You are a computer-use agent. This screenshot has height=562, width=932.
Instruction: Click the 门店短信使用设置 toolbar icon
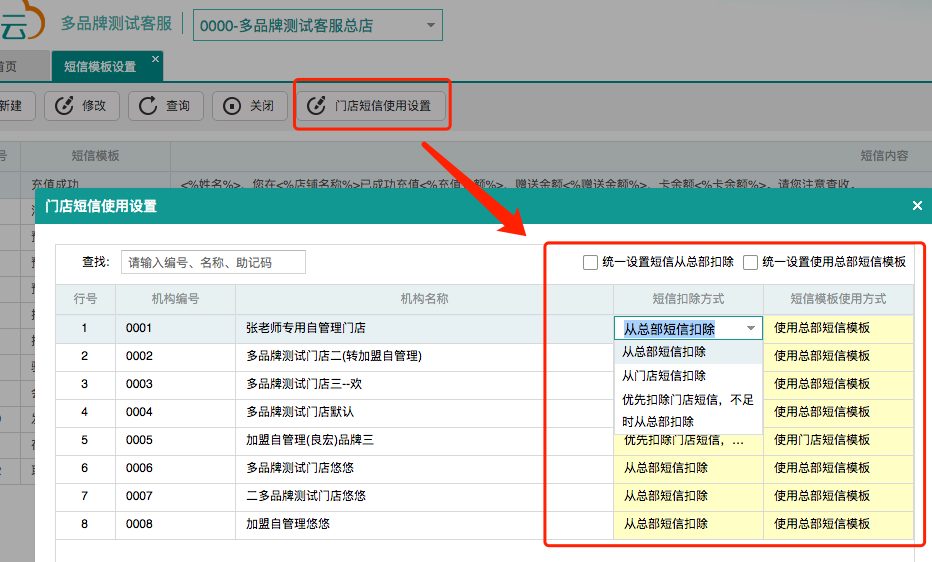click(317, 106)
